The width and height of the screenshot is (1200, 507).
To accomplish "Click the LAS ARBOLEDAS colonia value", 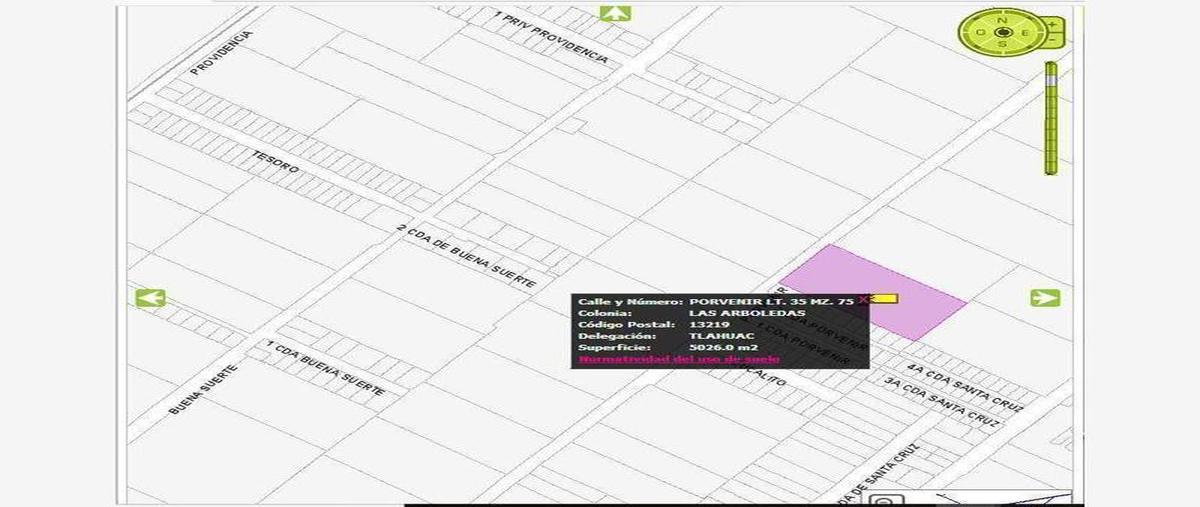I will tap(747, 313).
